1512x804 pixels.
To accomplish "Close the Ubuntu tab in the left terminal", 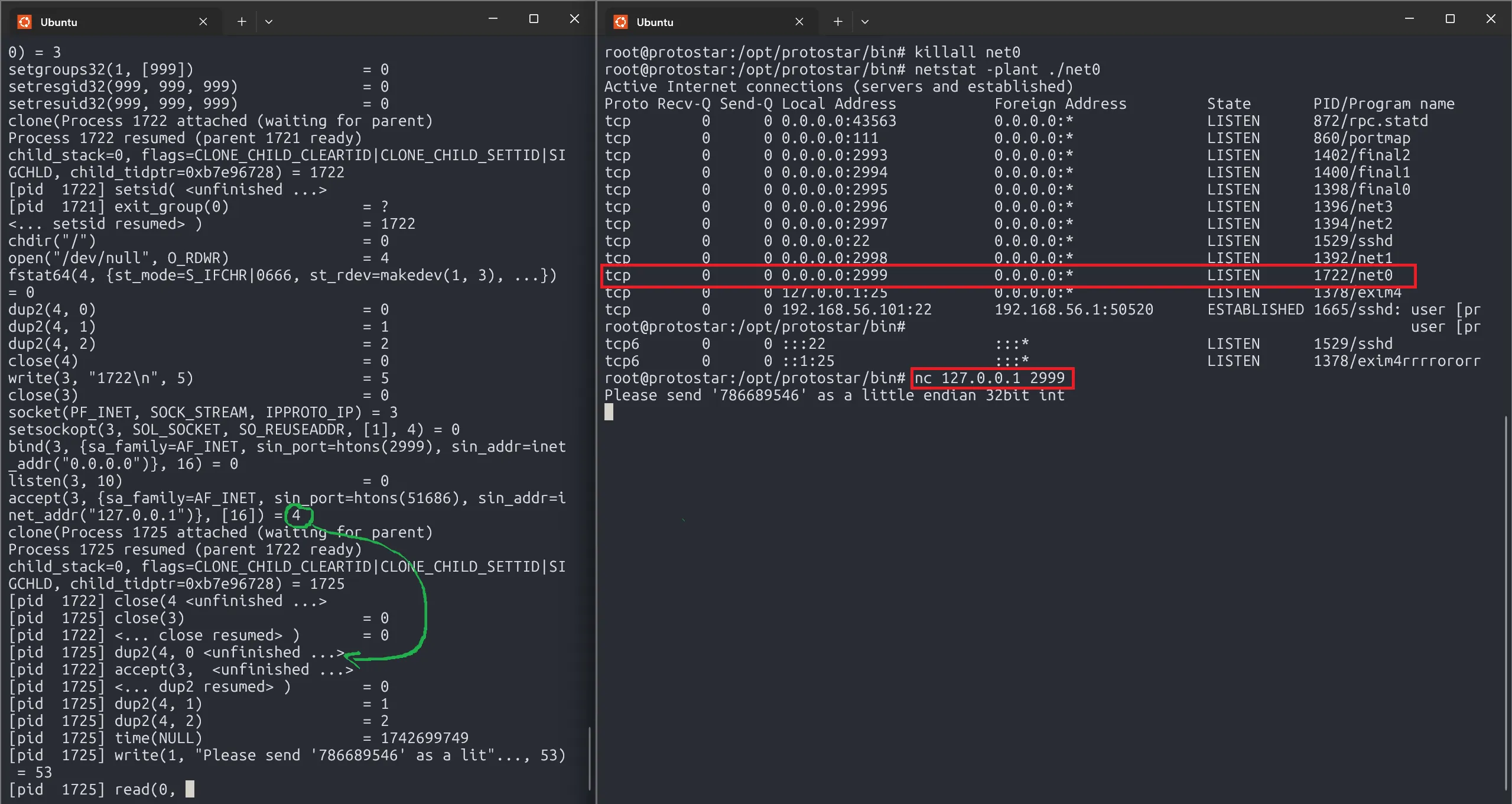I will tap(203, 21).
